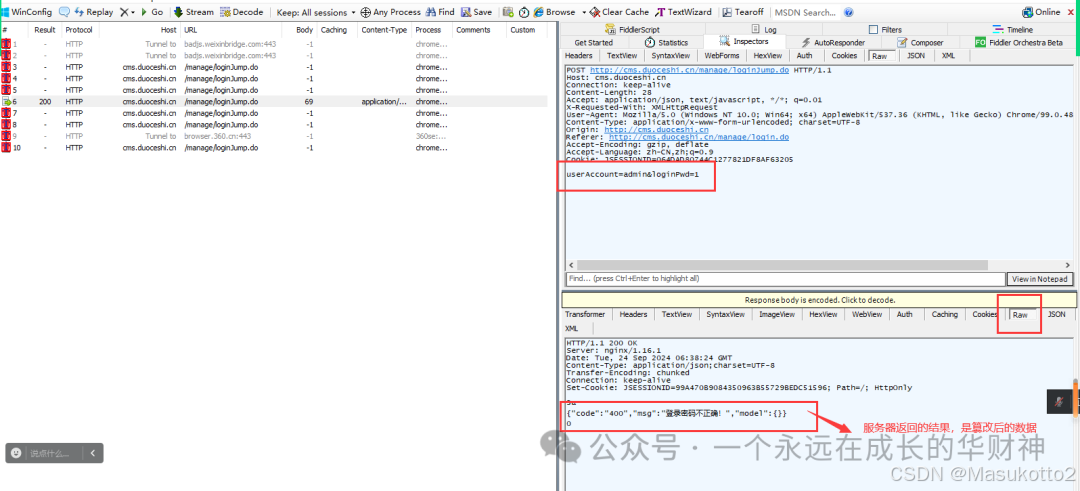Click the Tearoff toolbar button
This screenshot has width=1080, height=491.
pos(742,12)
